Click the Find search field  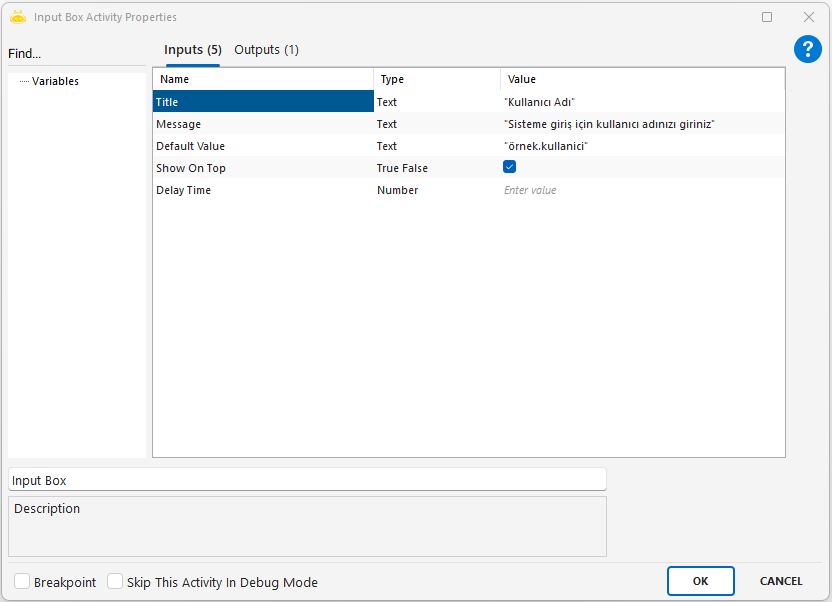[76, 54]
